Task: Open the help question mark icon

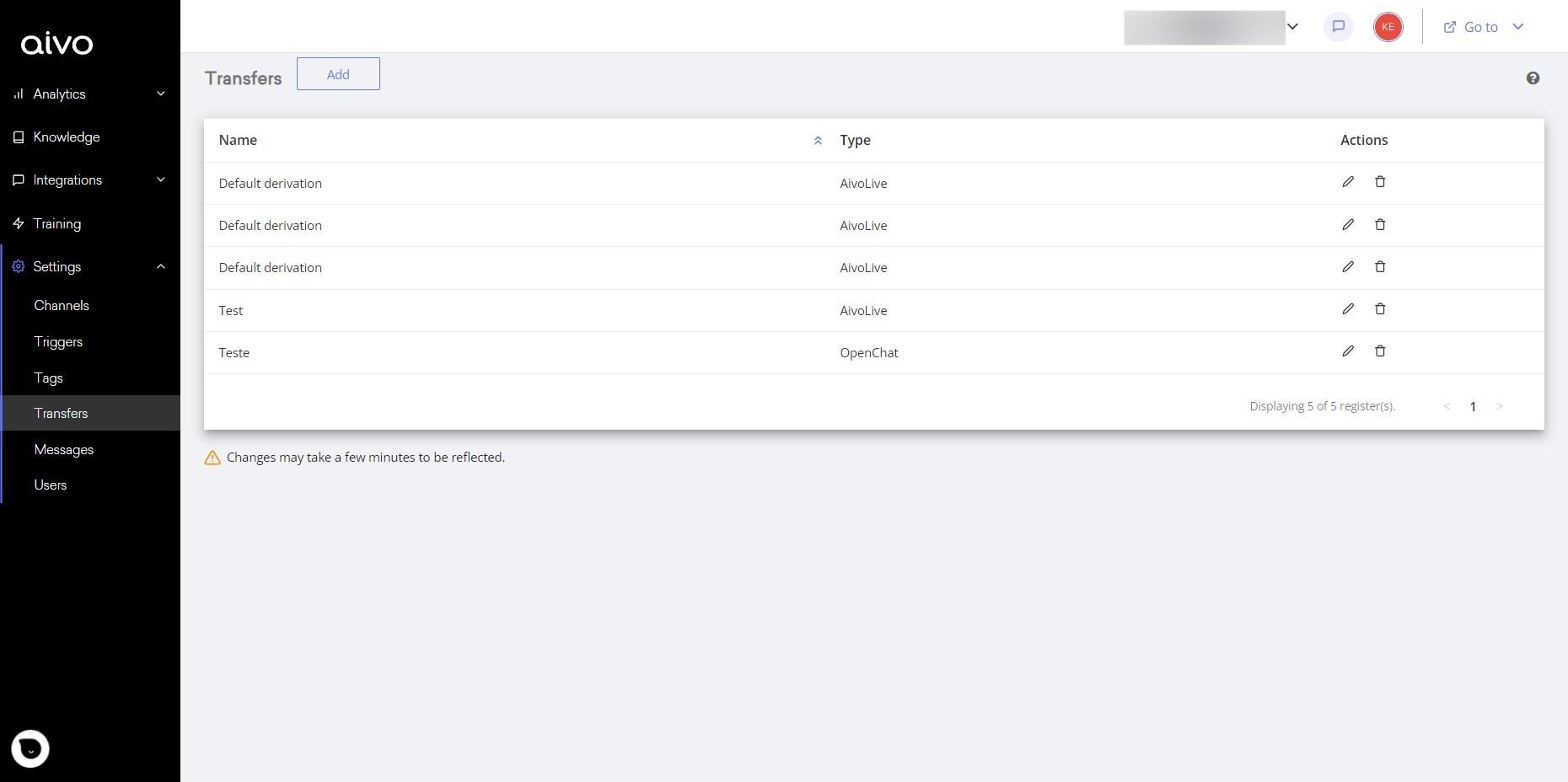Action: click(1533, 78)
